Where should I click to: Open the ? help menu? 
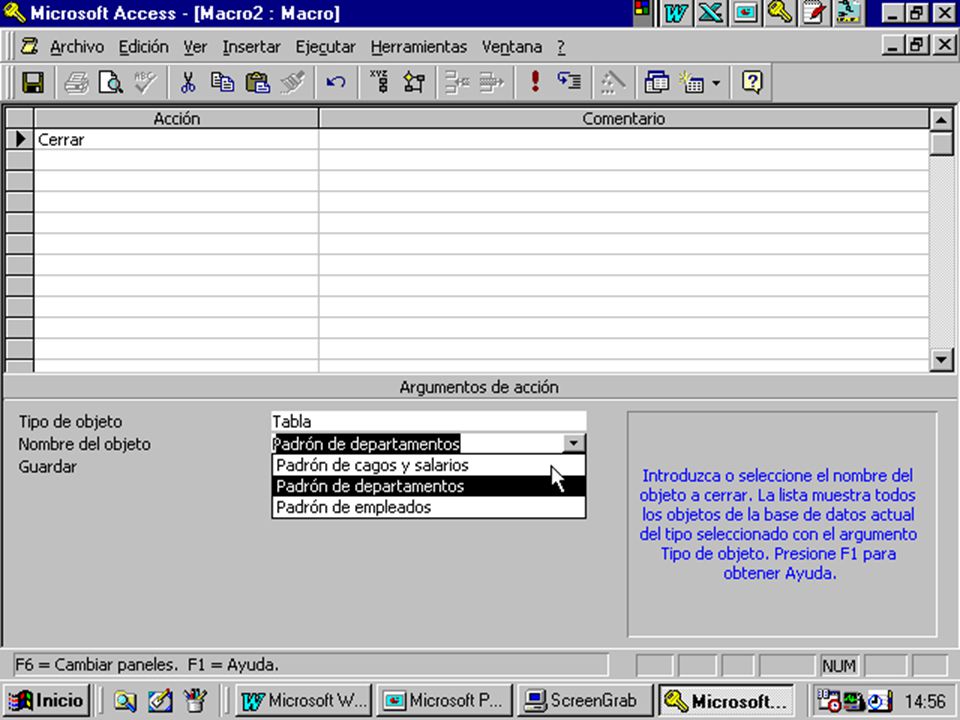561,47
